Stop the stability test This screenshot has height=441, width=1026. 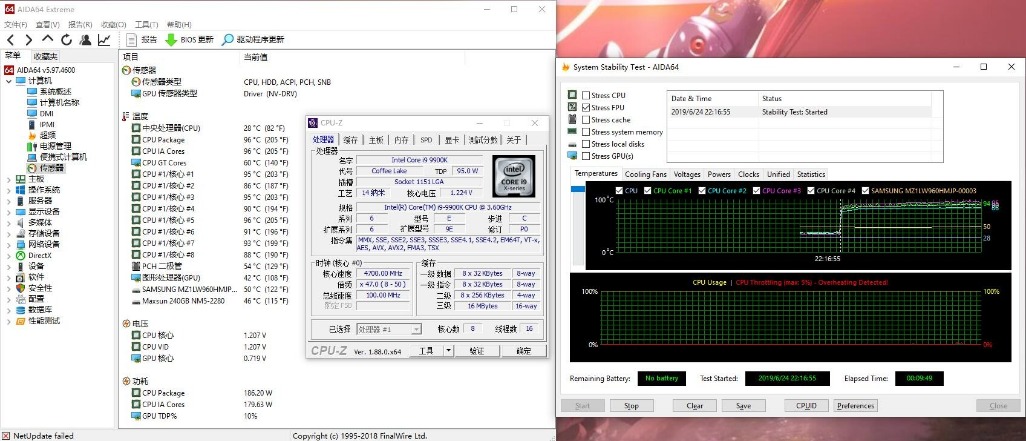(x=631, y=406)
